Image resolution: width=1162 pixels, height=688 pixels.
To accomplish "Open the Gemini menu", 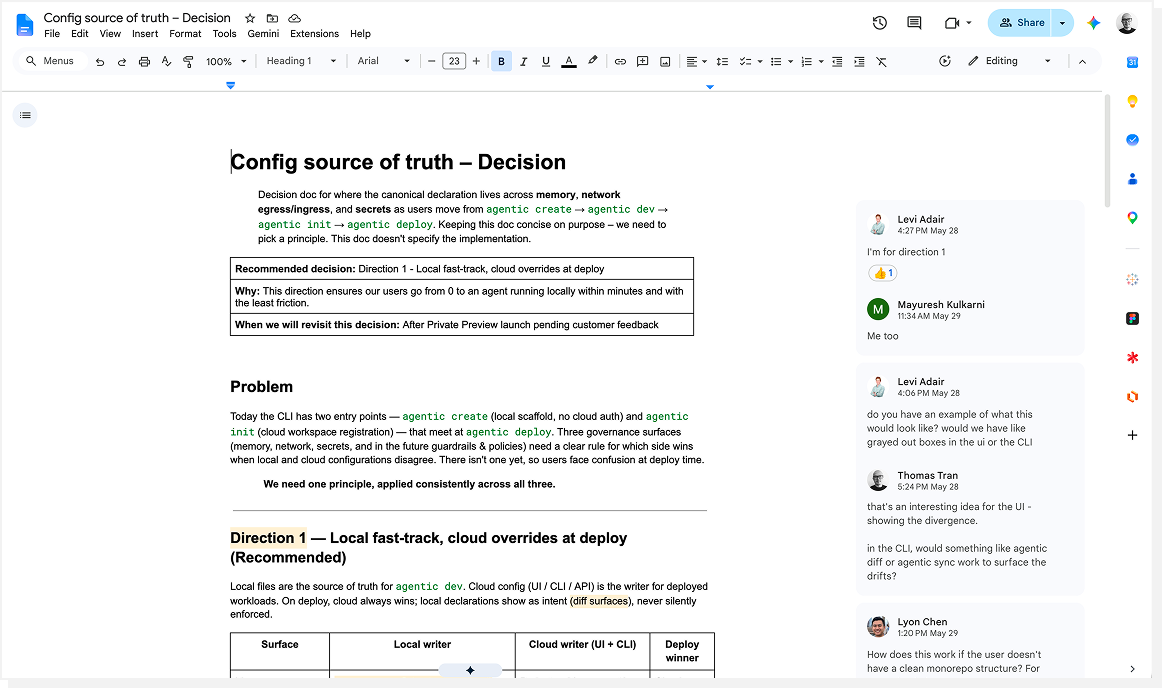I will coord(263,33).
